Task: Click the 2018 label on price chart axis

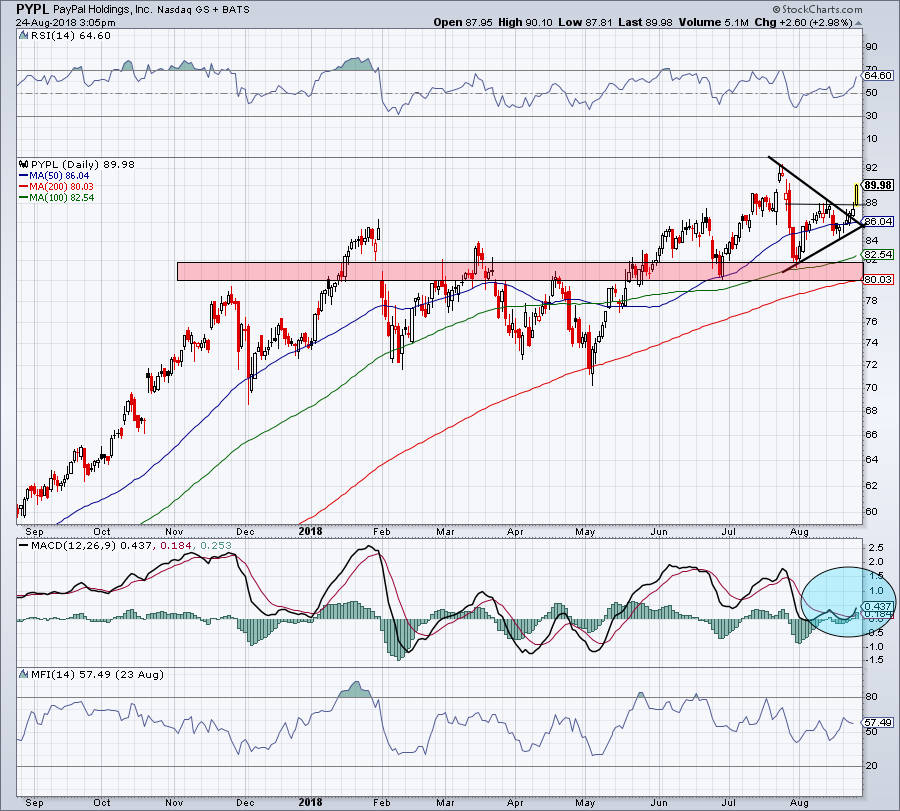Action: tap(311, 531)
